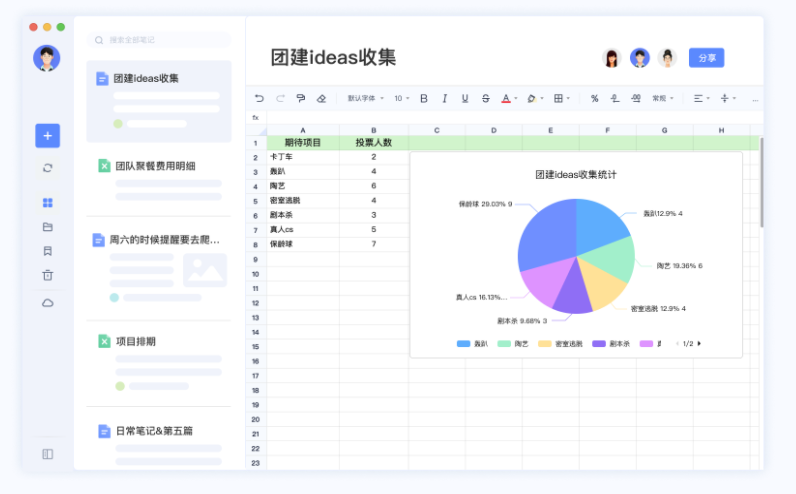Toggle the 密室逃脱 legend item in chart
Screen dimensions: 796x494
point(560,344)
